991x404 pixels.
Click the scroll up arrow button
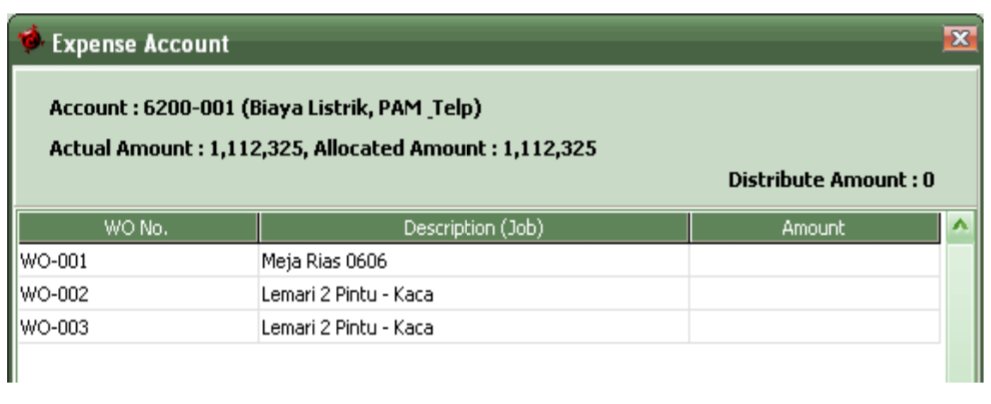click(960, 228)
